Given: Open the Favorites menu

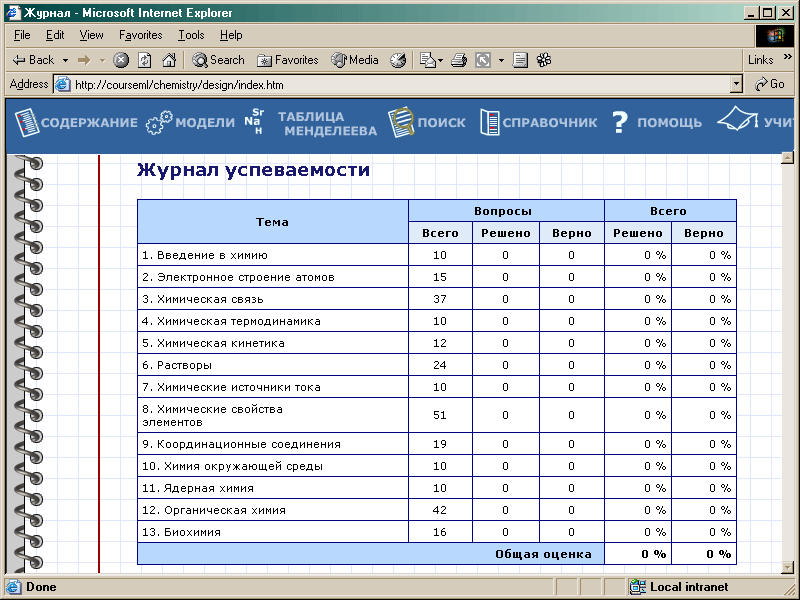Looking at the screenshot, I should pyautogui.click(x=140, y=35).
